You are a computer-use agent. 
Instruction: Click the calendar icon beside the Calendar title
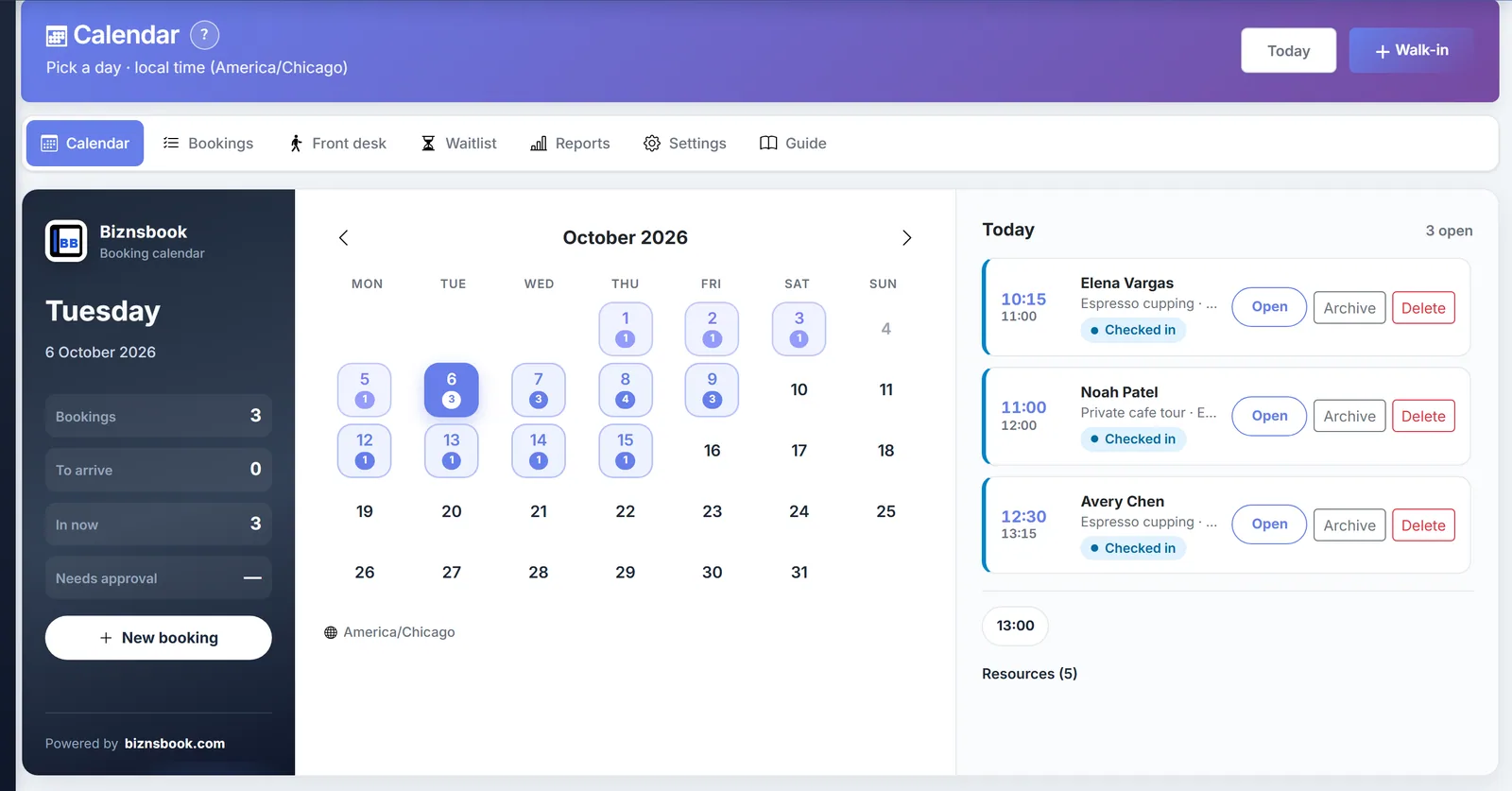[x=57, y=36]
